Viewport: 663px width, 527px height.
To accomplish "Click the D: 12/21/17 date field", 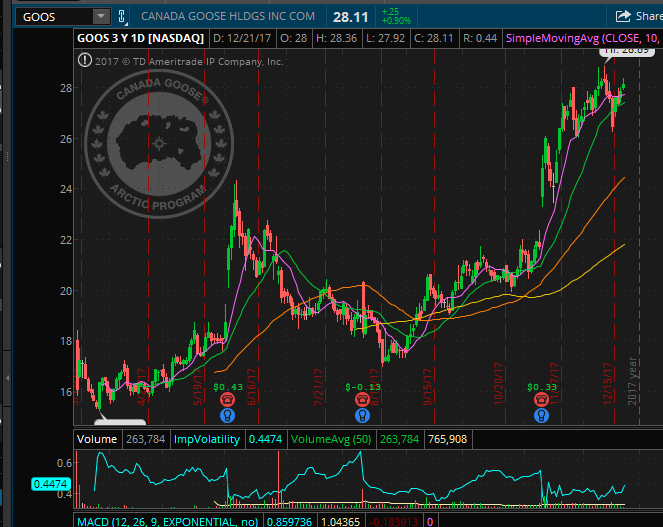I will pyautogui.click(x=242, y=38).
